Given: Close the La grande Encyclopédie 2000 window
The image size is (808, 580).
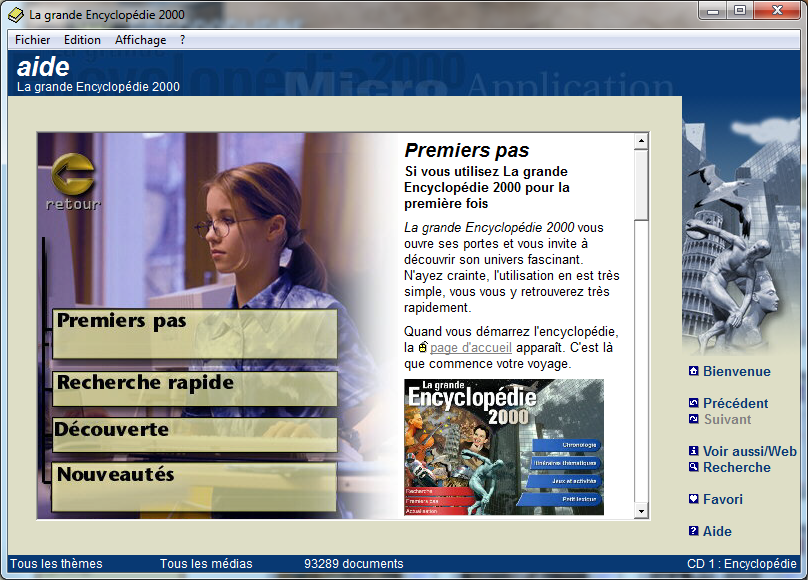Looking at the screenshot, I should click(777, 11).
